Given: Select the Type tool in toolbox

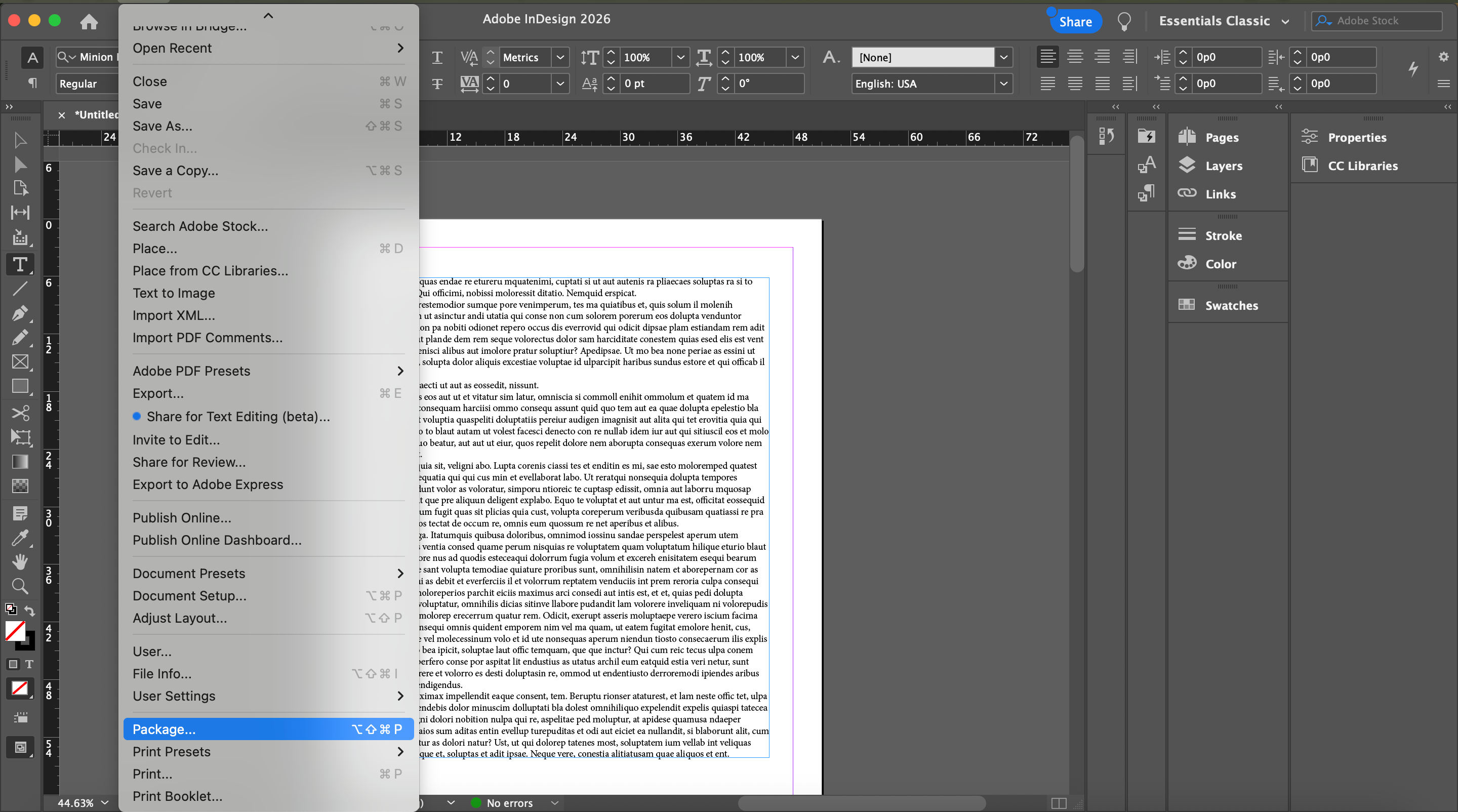Looking at the screenshot, I should 20,264.
